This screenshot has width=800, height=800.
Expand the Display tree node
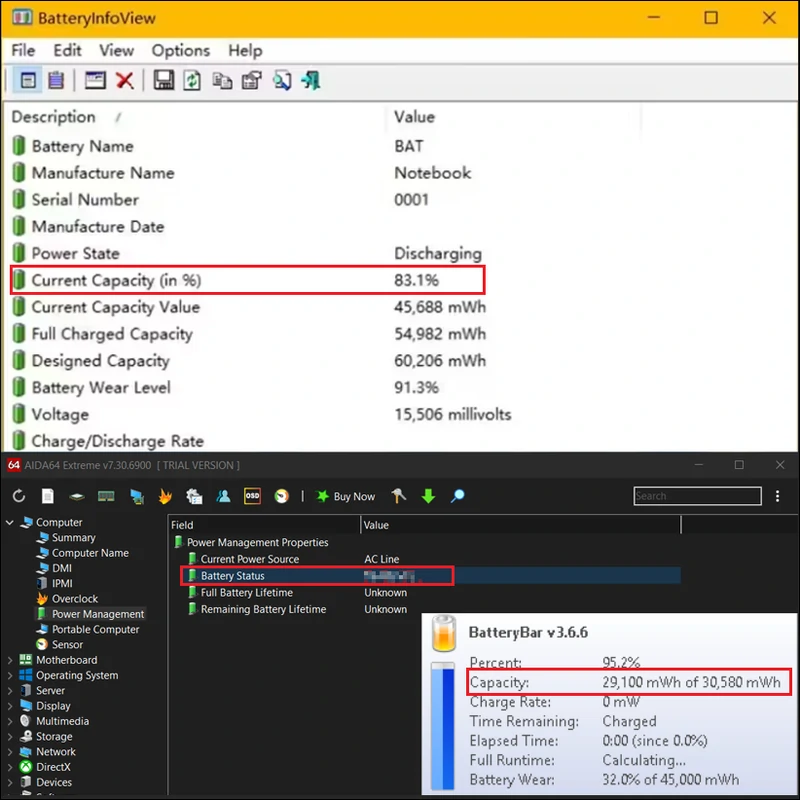tap(11, 706)
